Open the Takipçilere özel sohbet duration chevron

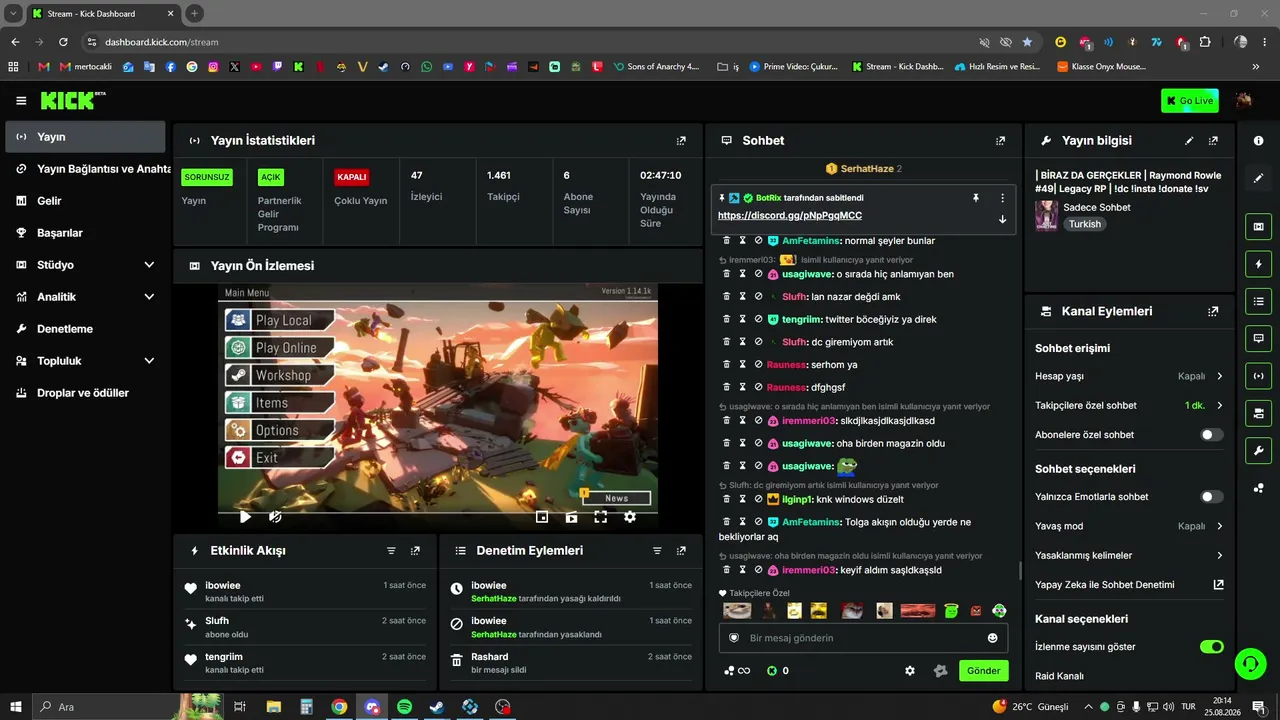point(1219,406)
